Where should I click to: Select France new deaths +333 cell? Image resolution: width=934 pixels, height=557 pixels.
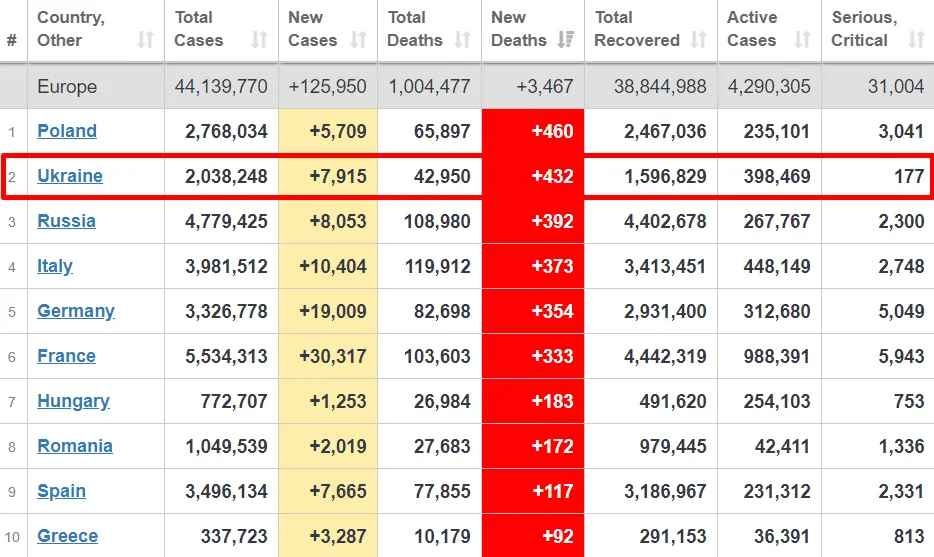[533, 356]
